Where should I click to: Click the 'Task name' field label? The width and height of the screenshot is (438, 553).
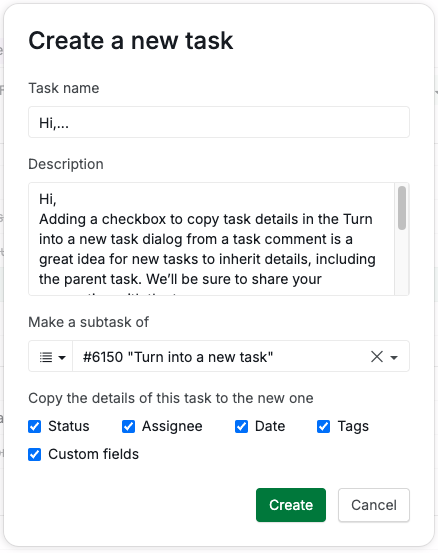(64, 88)
